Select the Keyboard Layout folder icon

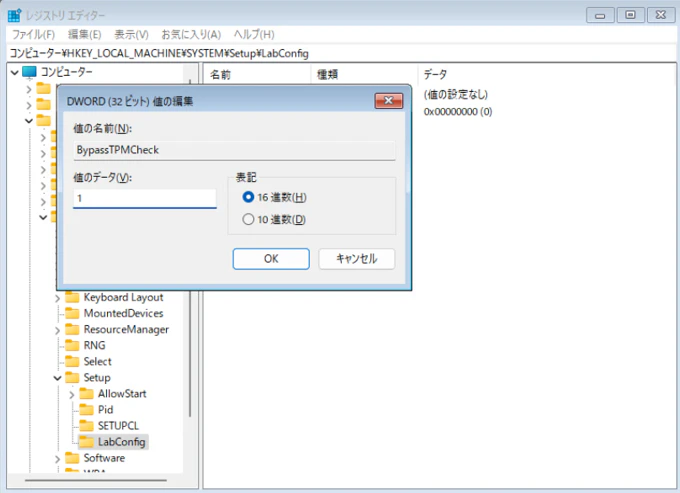pos(72,297)
